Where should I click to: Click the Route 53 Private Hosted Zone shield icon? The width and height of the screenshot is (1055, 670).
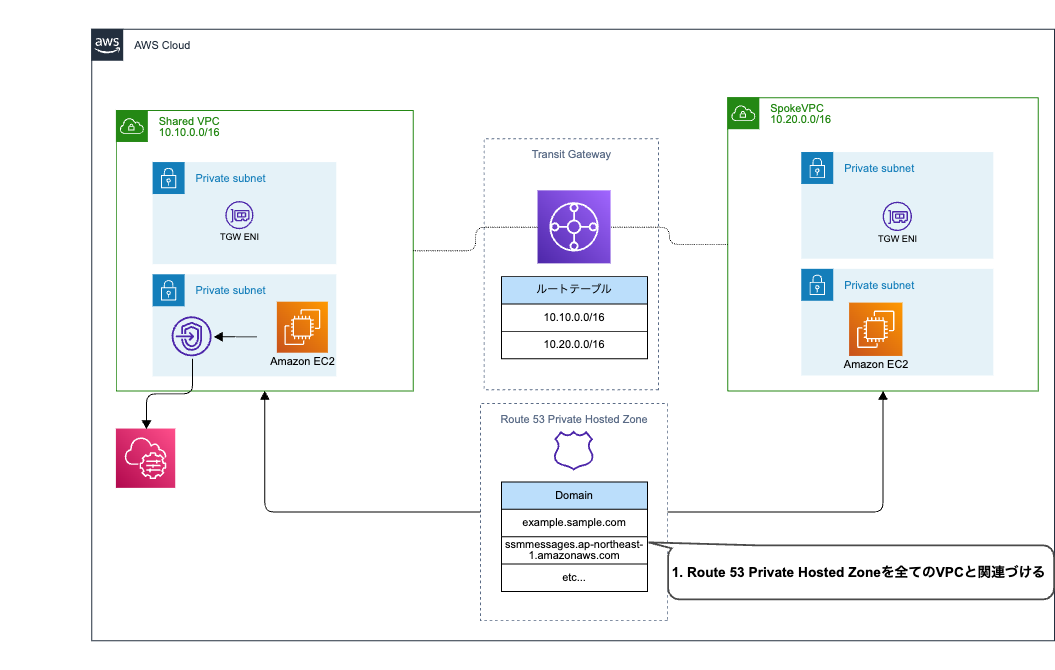click(573, 450)
